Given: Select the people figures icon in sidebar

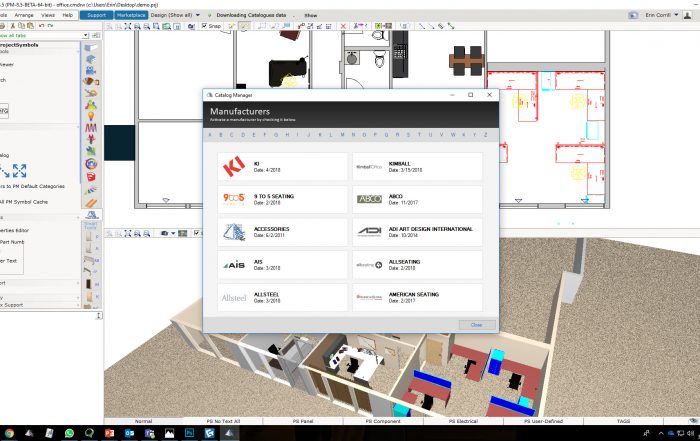Looking at the screenshot, I should pos(91,105).
